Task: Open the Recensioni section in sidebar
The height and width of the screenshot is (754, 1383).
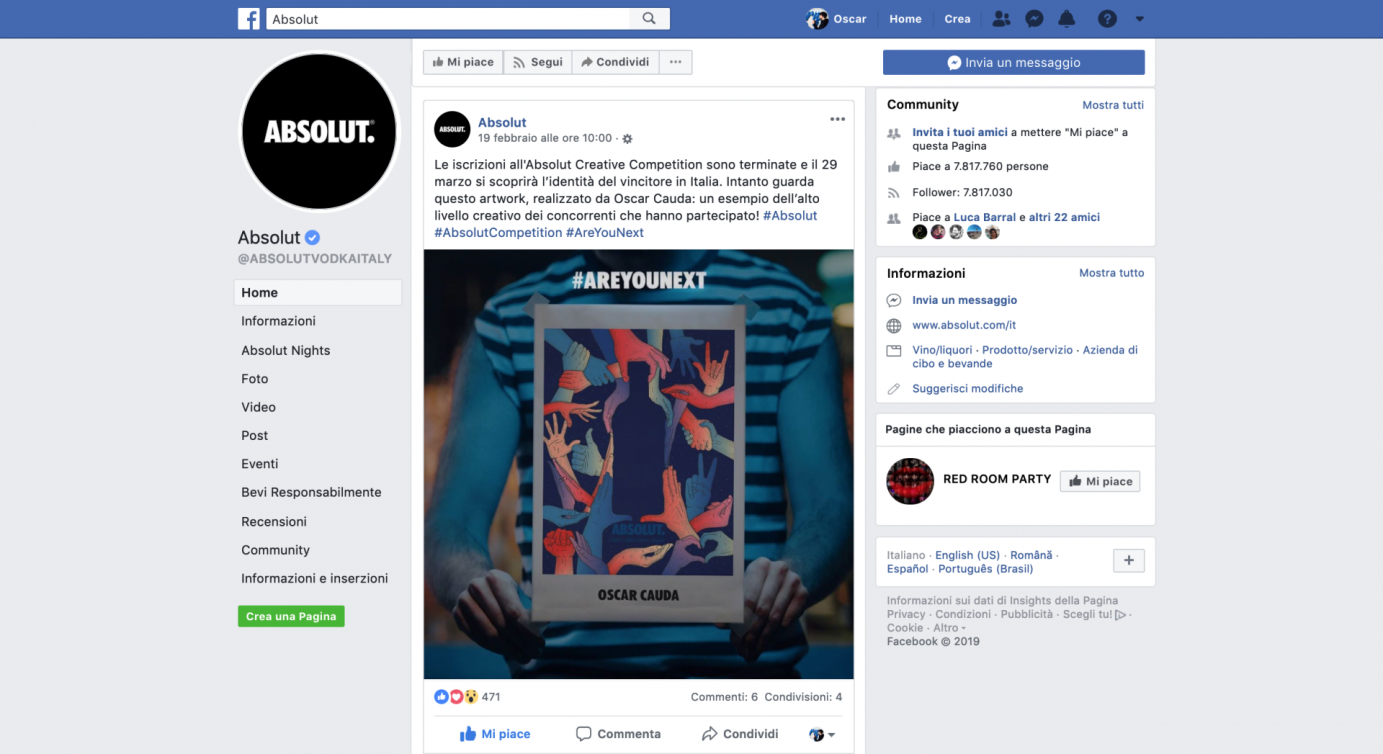Action: (x=274, y=522)
